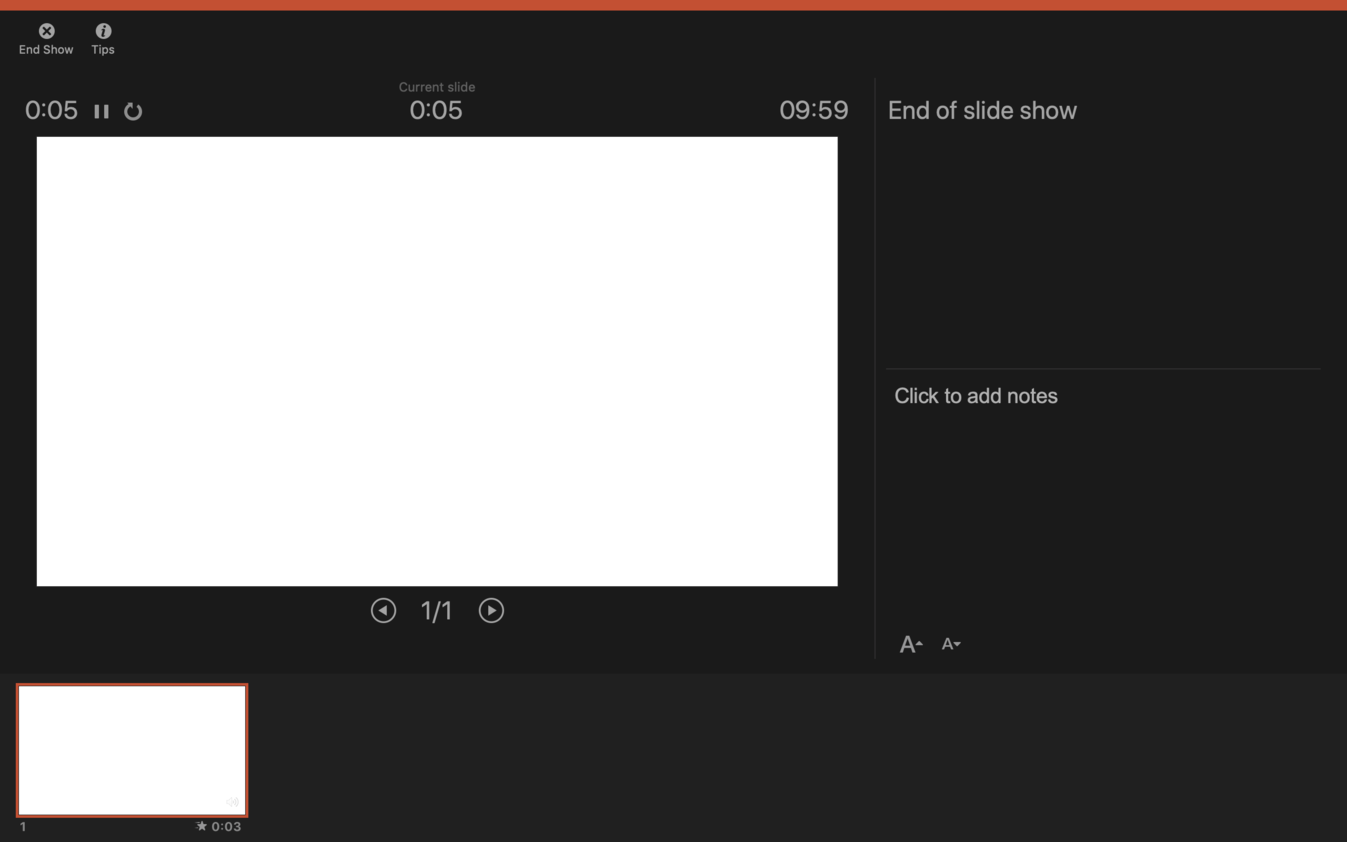
Task: Click the End Show X icon
Action: click(x=46, y=31)
